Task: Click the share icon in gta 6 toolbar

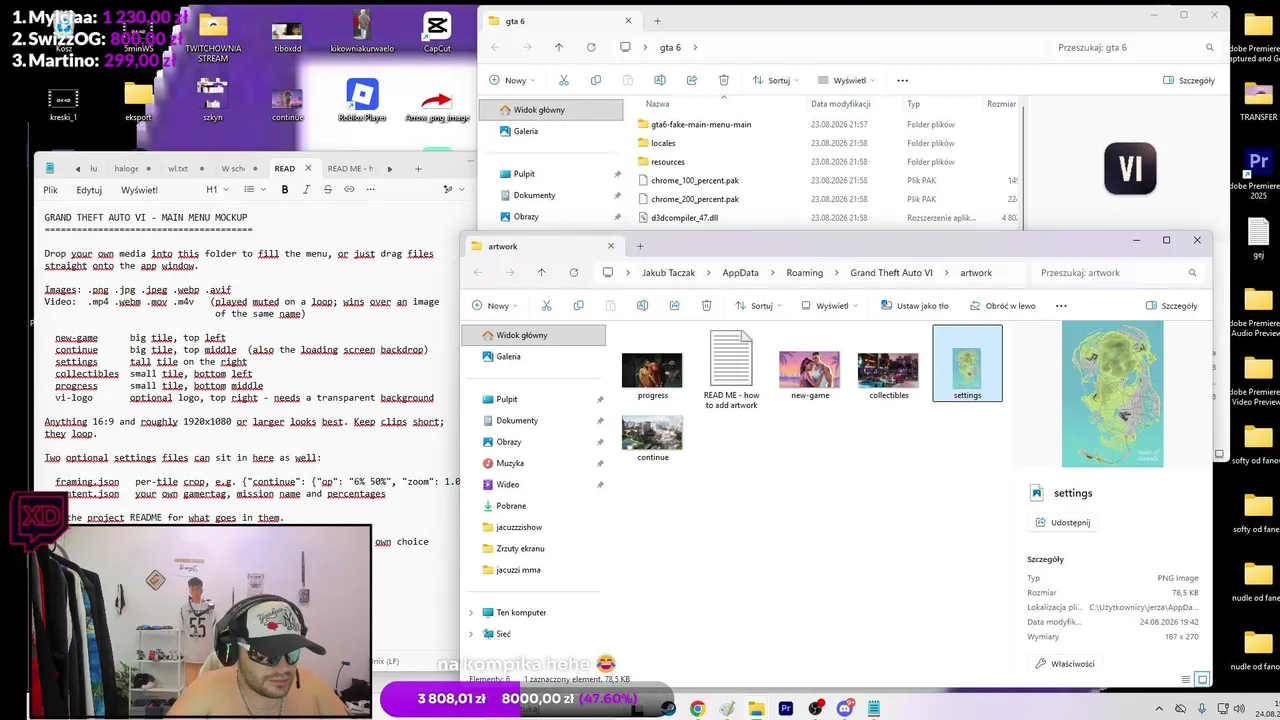Action: click(x=691, y=80)
